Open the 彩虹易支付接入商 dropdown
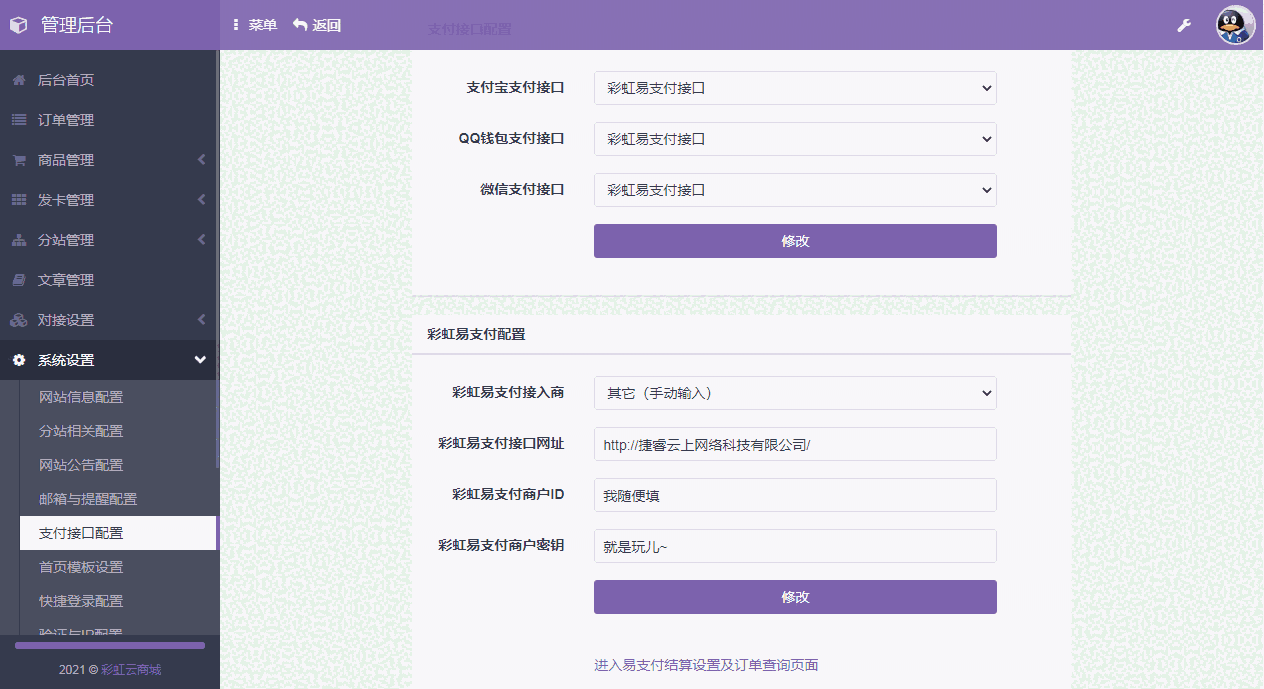 [x=795, y=393]
